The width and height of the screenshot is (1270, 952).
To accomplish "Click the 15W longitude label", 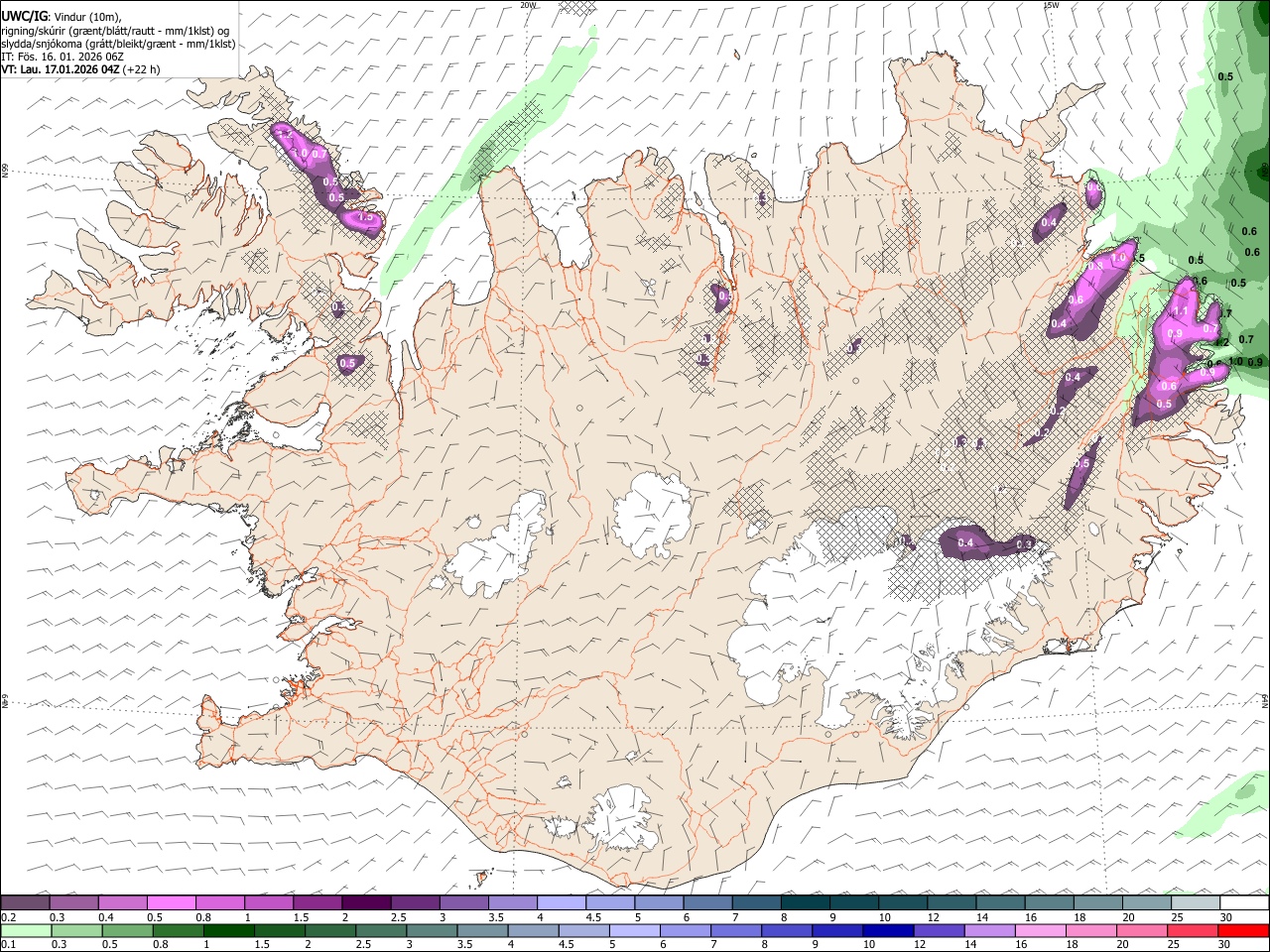I will click(x=1051, y=5).
